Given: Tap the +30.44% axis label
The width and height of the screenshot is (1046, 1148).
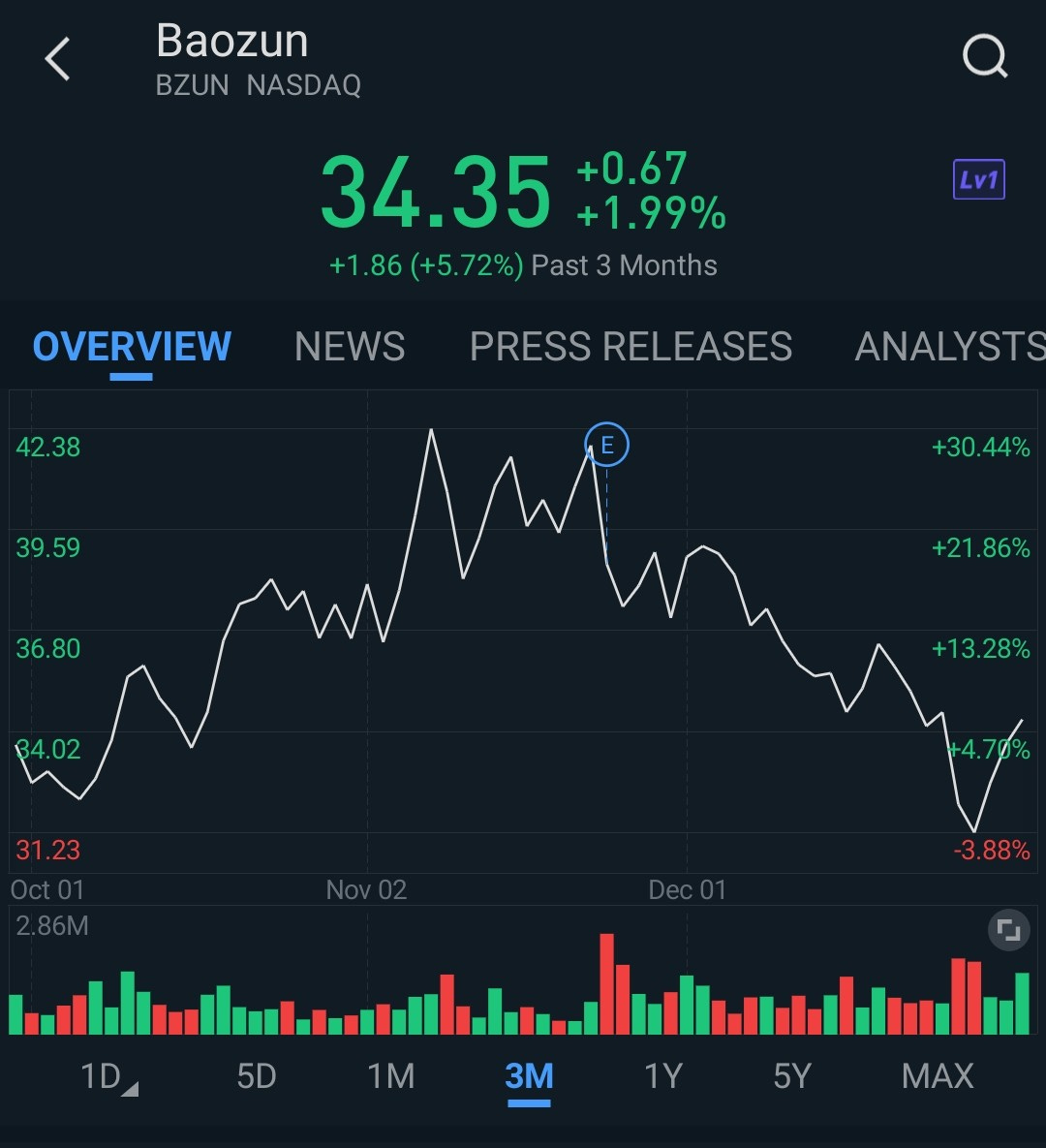Looking at the screenshot, I should 981,448.
